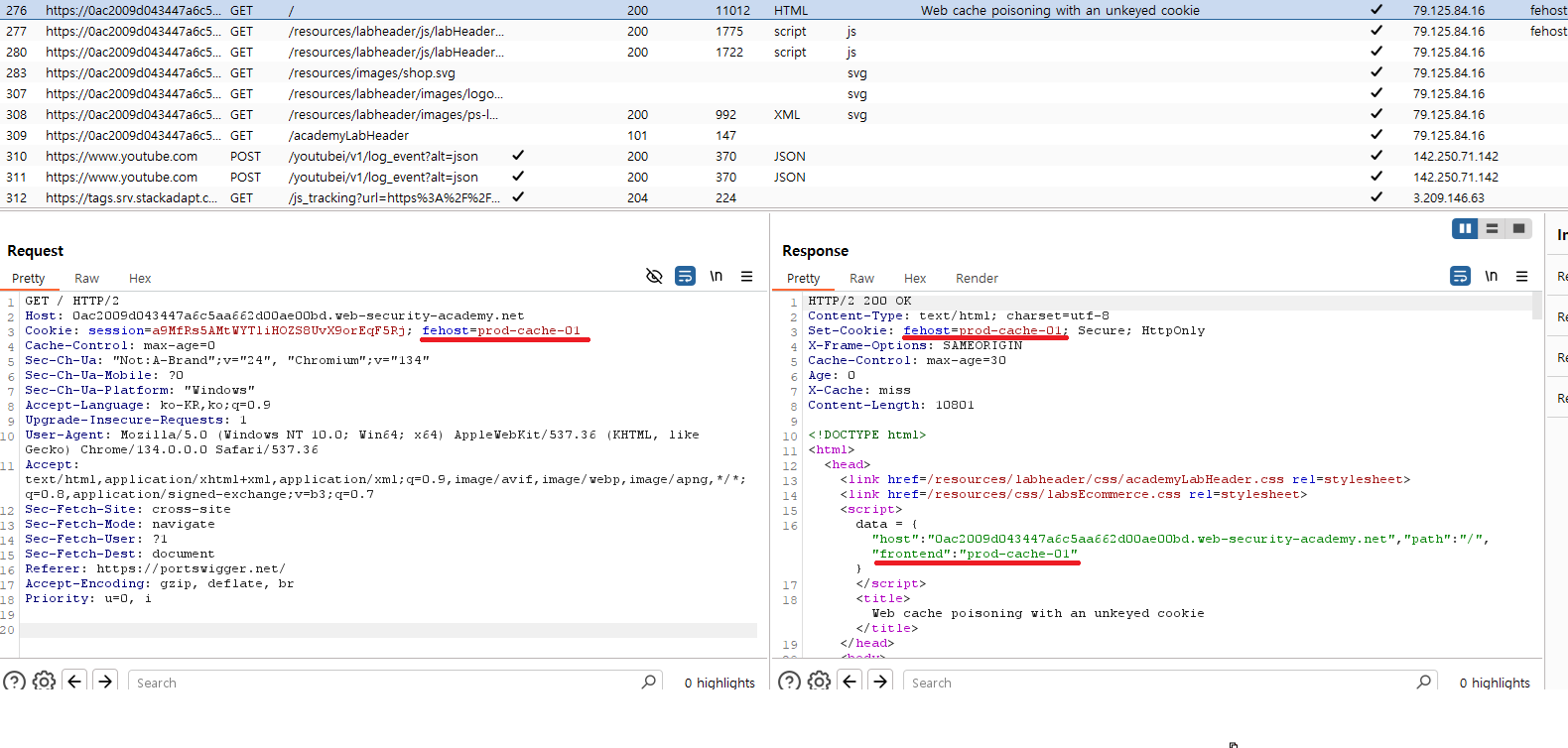This screenshot has width=1568, height=748.
Task: Switch Request view to Raw tab
Action: [87, 279]
